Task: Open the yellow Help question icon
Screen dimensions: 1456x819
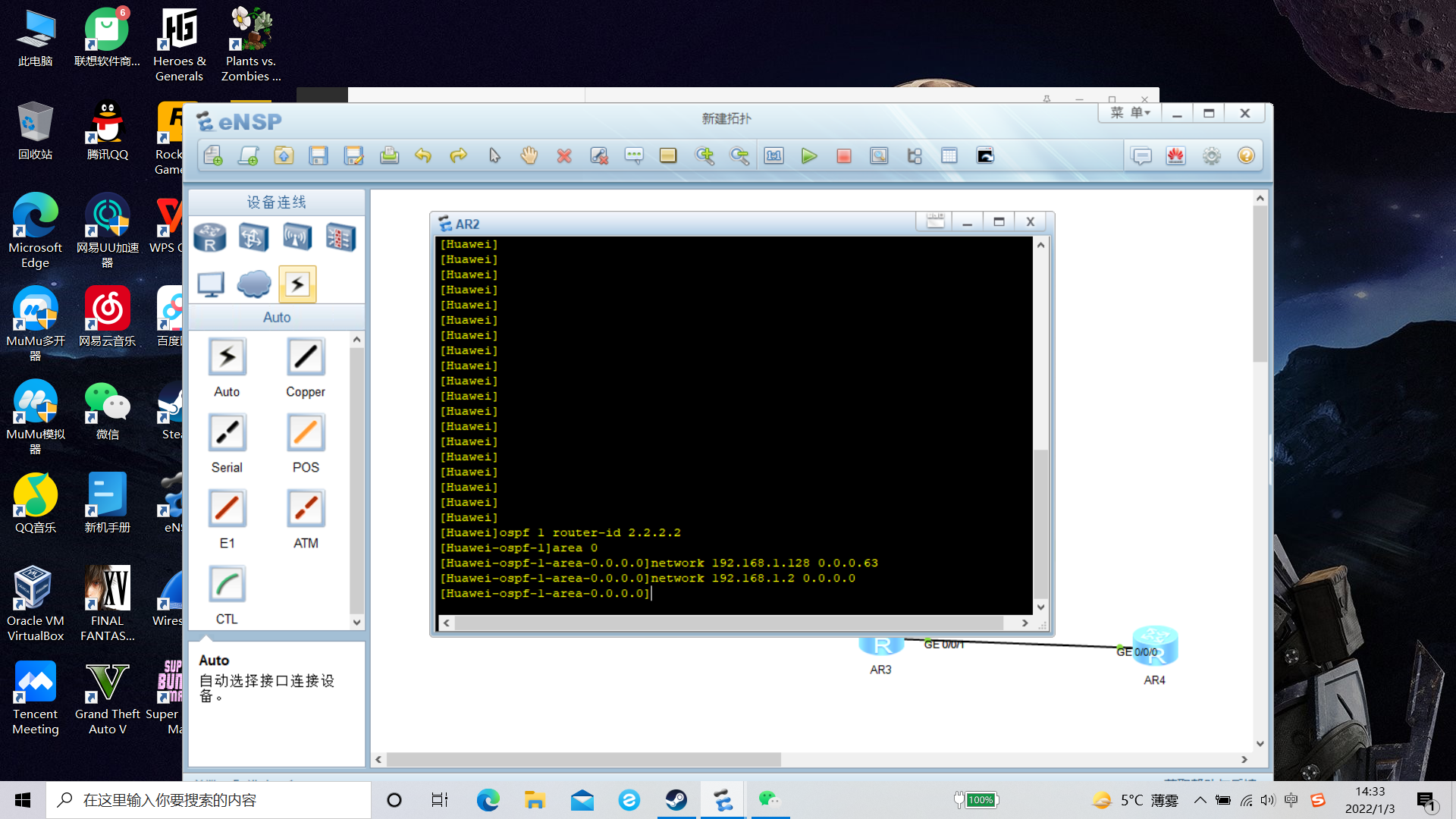Action: pos(1246,156)
